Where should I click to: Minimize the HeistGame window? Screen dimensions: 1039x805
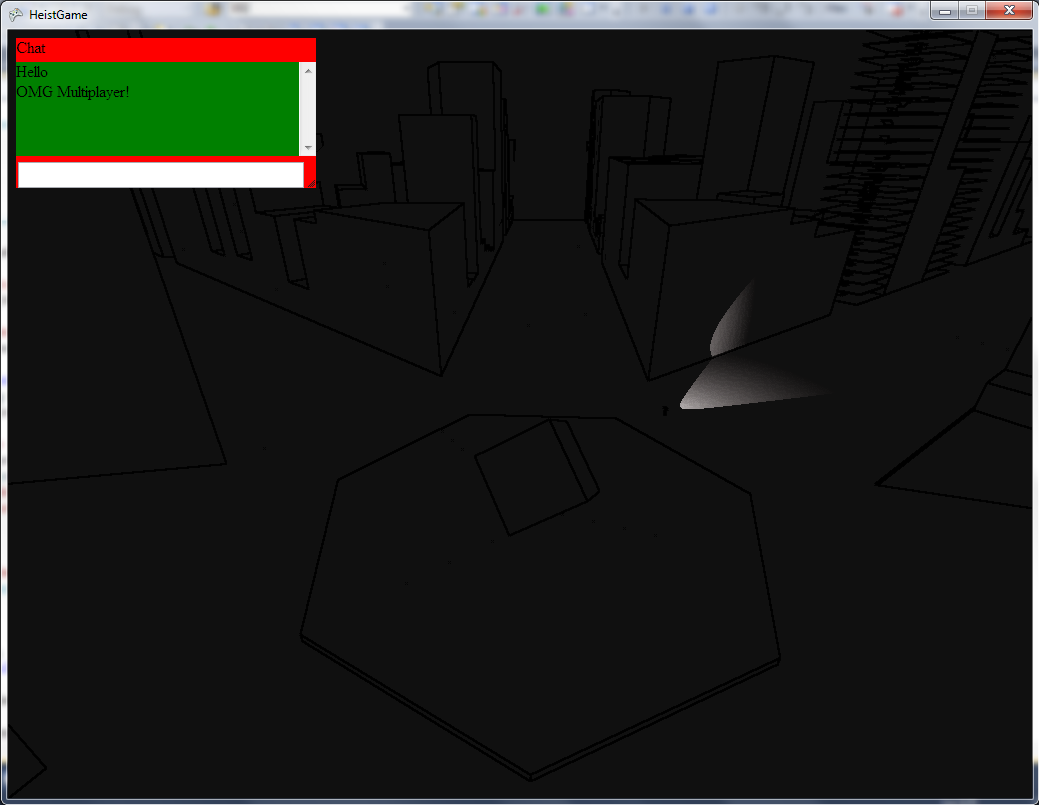click(945, 11)
